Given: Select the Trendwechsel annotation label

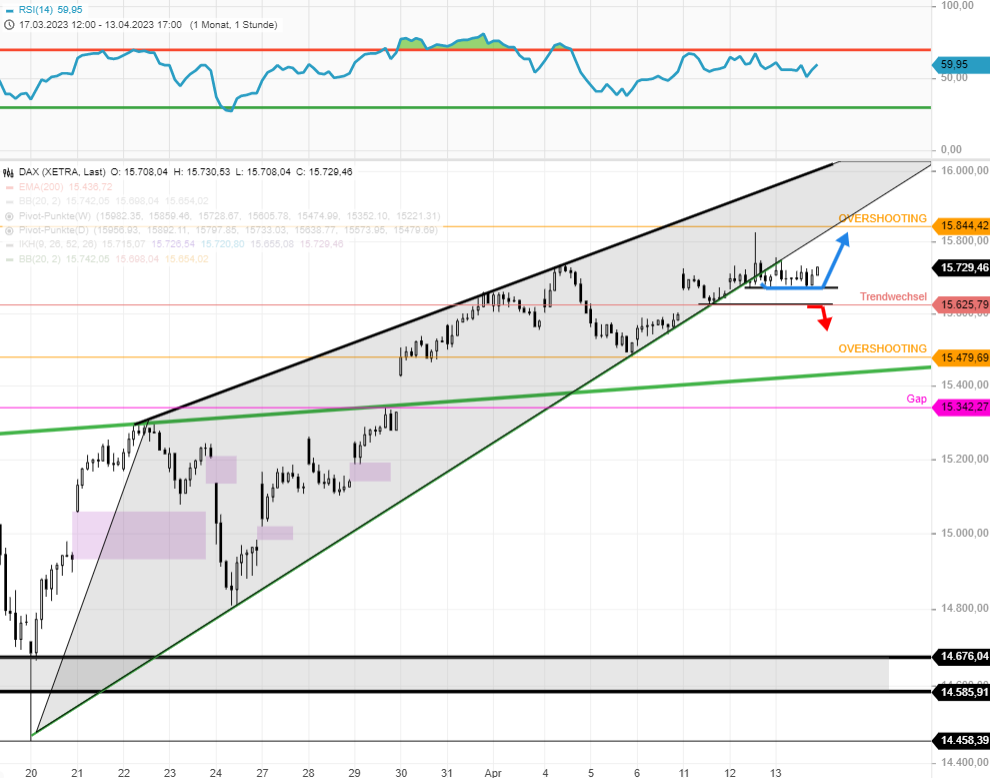Looking at the screenshot, I should 893,297.
